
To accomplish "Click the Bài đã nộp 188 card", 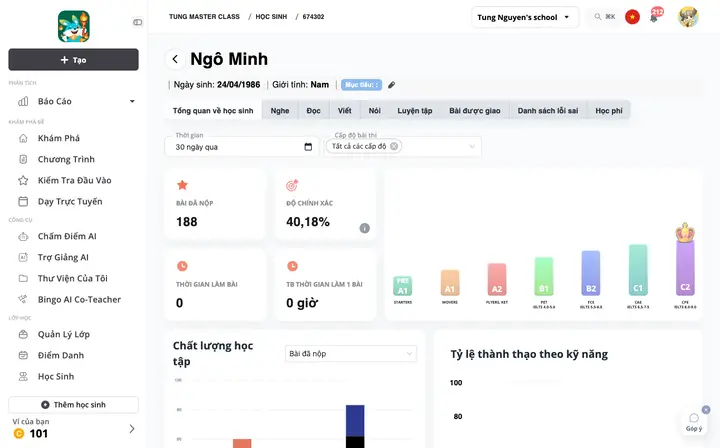I will tap(215, 204).
